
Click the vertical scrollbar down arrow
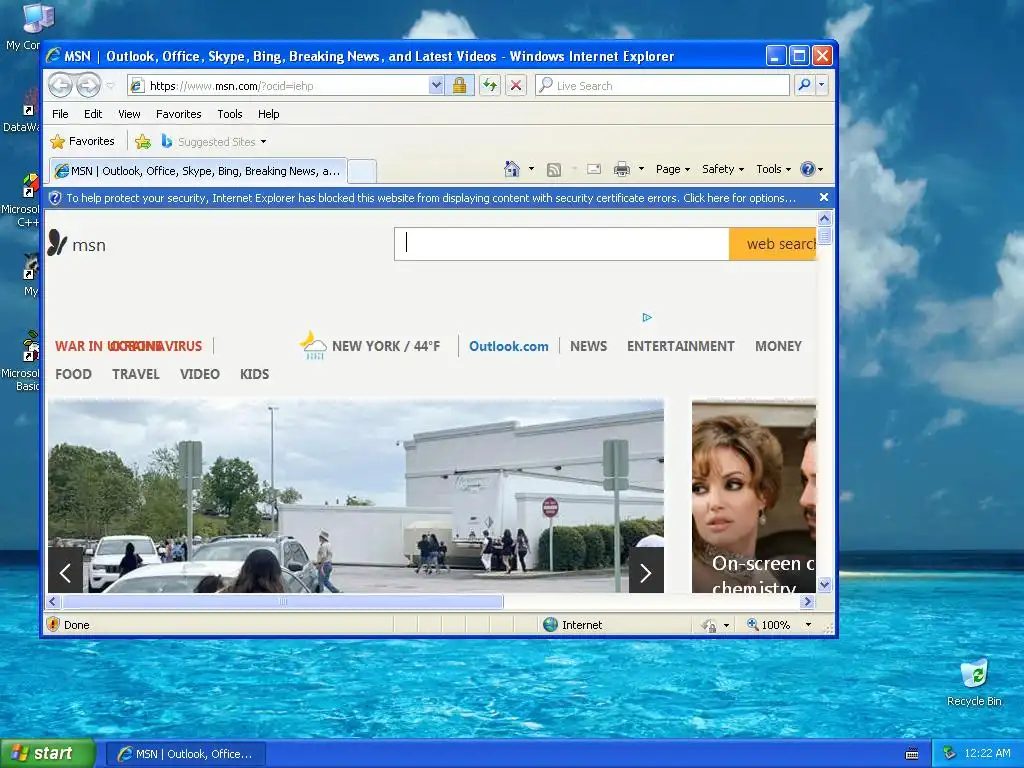tap(824, 584)
